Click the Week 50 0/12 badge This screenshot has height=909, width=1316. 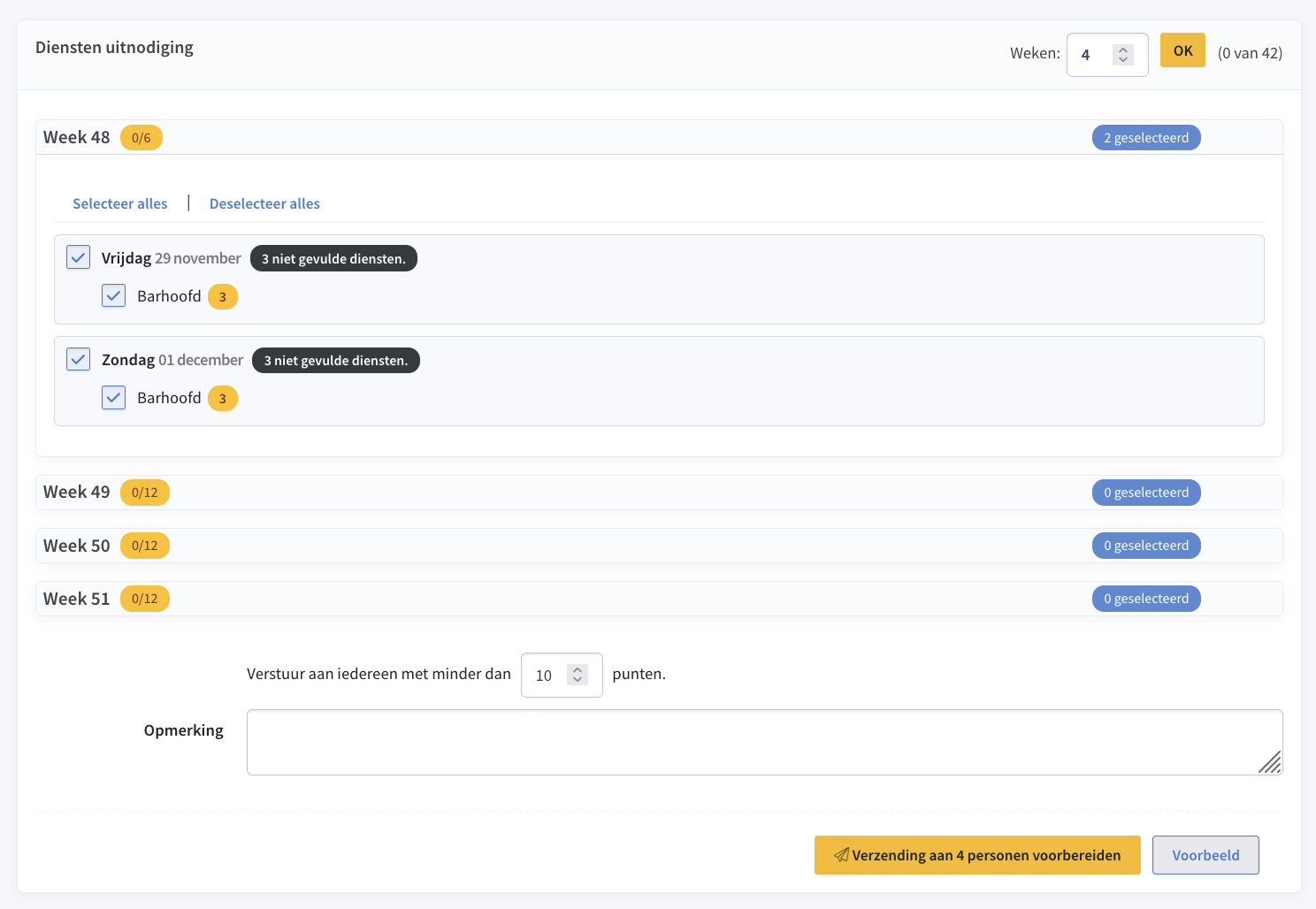pos(145,546)
